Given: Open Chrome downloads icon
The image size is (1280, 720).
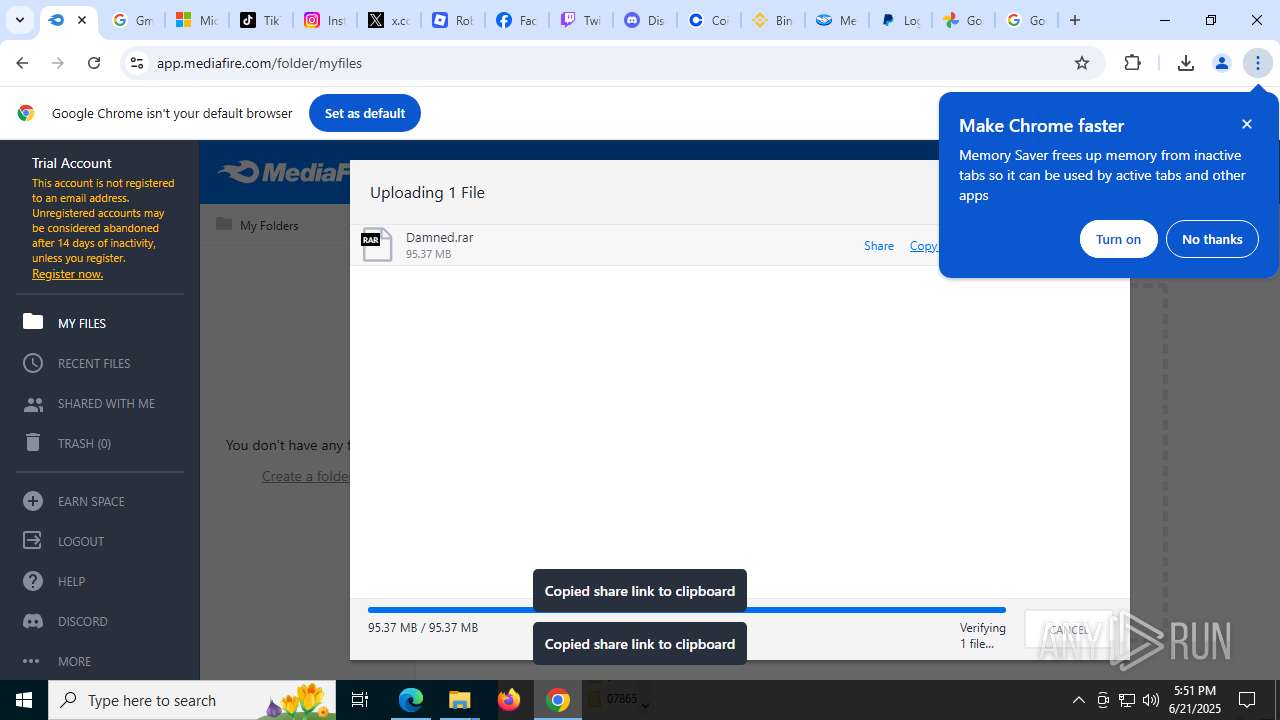Looking at the screenshot, I should [x=1186, y=63].
